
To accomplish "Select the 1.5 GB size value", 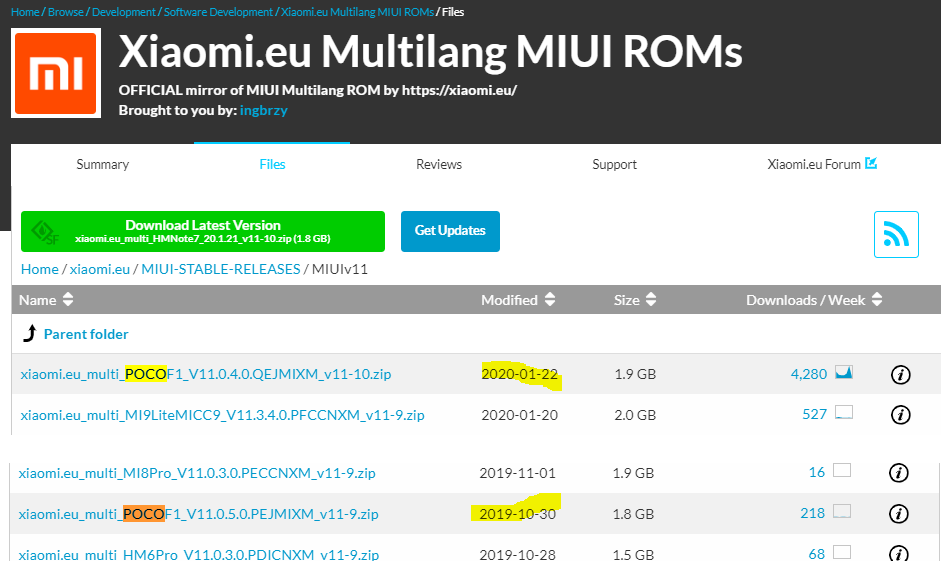I will (x=633, y=554).
